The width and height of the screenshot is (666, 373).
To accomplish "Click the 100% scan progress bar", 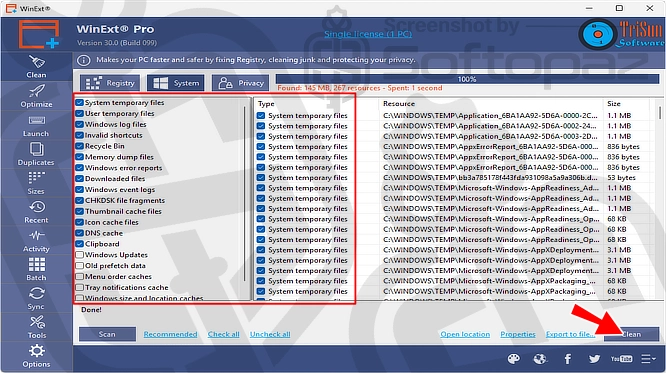I will tap(467, 79).
